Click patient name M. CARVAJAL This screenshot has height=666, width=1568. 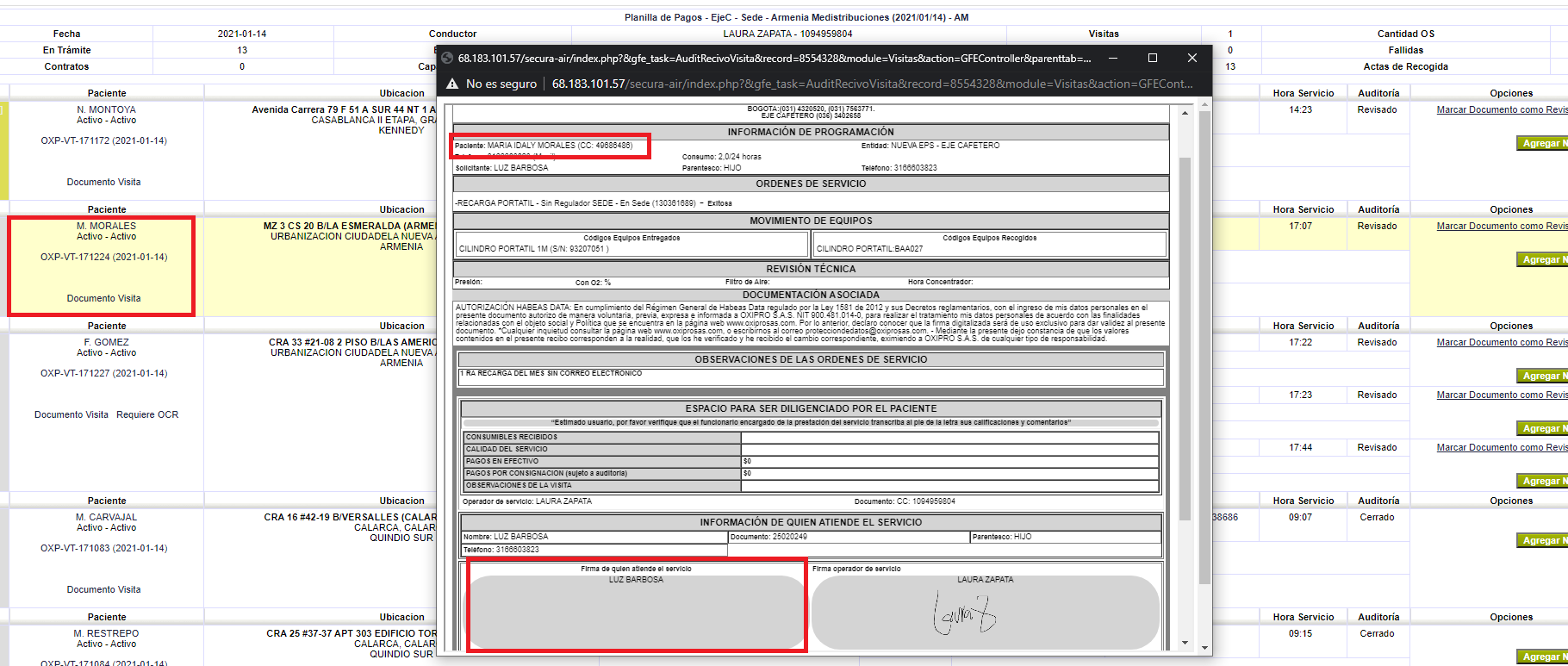tap(106, 517)
